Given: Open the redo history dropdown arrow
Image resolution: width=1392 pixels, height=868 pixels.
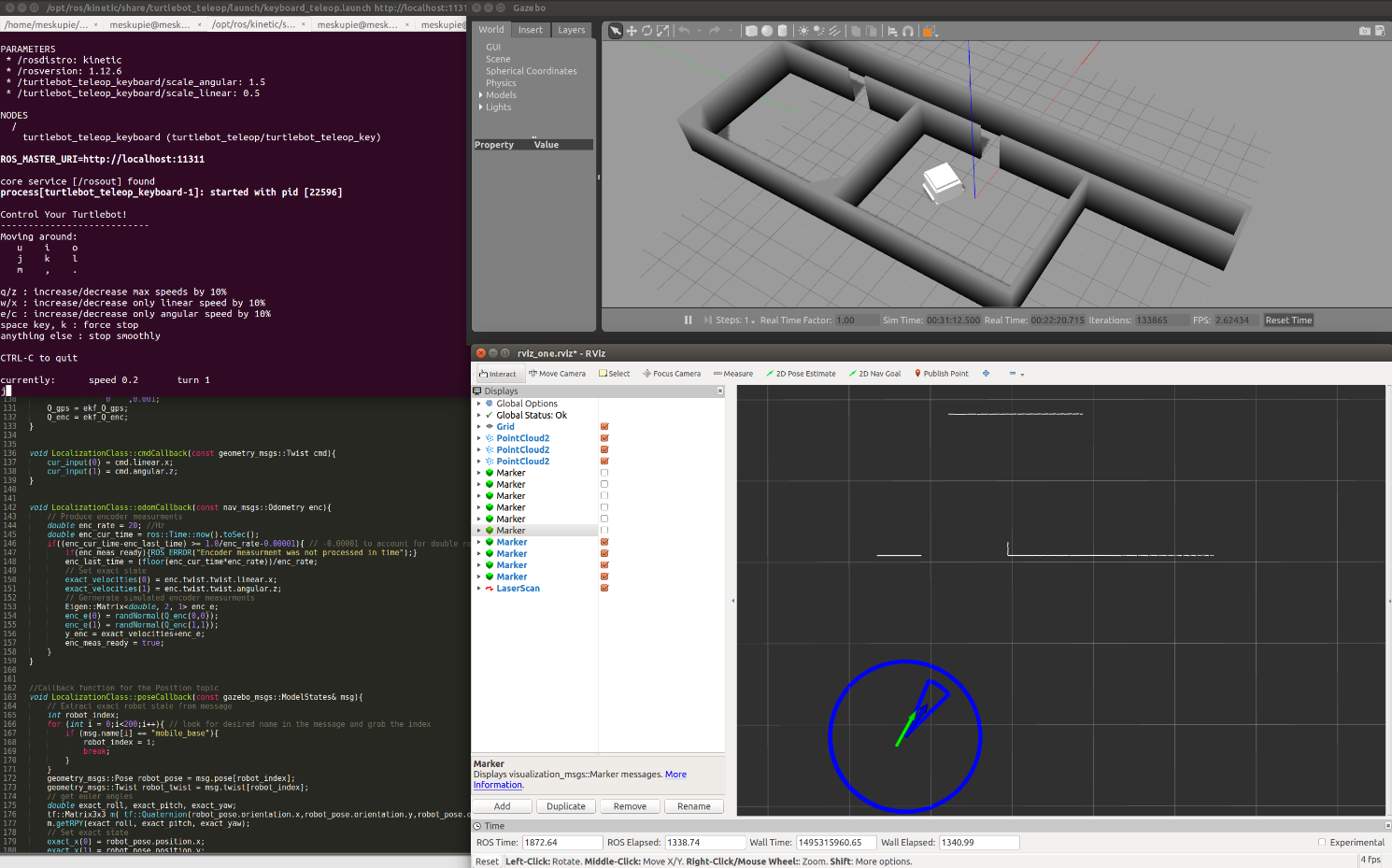Looking at the screenshot, I should [730, 32].
